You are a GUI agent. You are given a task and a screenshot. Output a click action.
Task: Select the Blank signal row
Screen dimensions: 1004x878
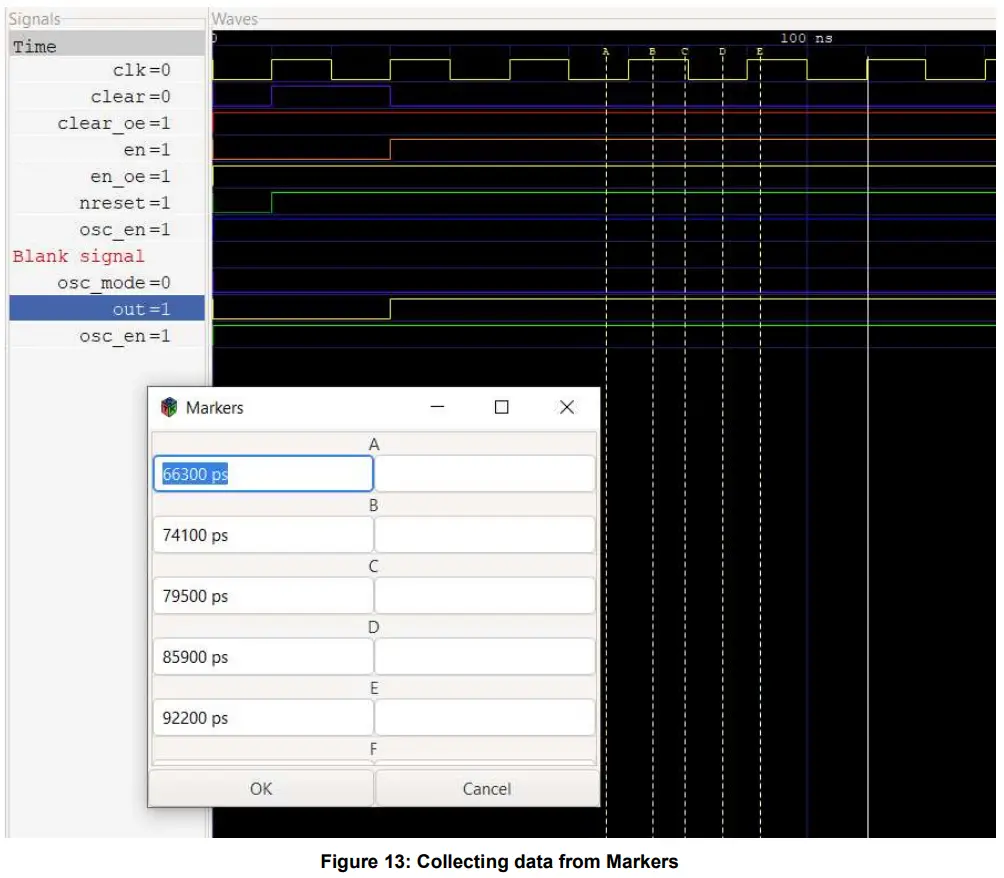click(107, 256)
